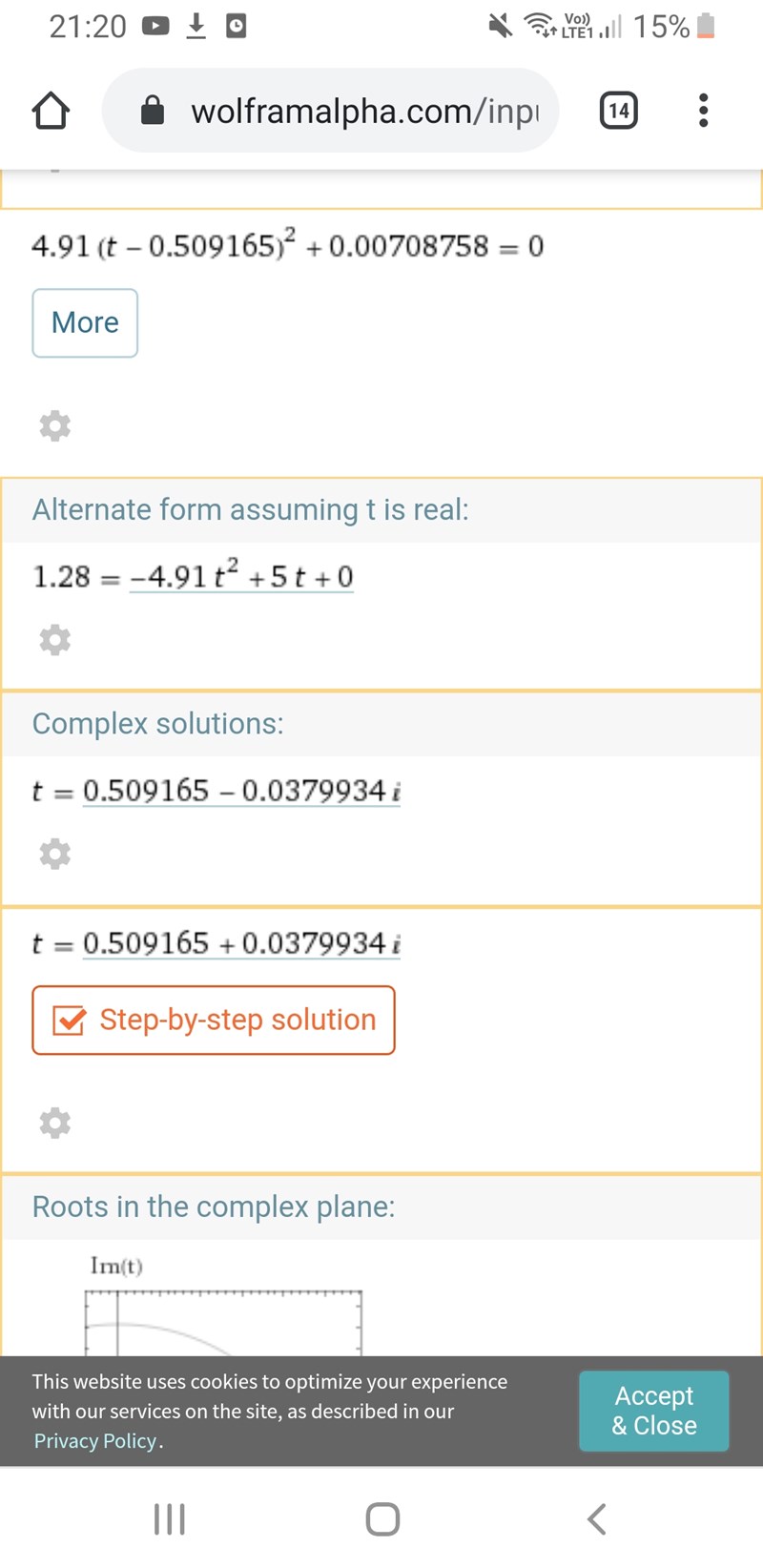Tap the linked expression −4.91 t² + 5 t + 0

(x=241, y=577)
